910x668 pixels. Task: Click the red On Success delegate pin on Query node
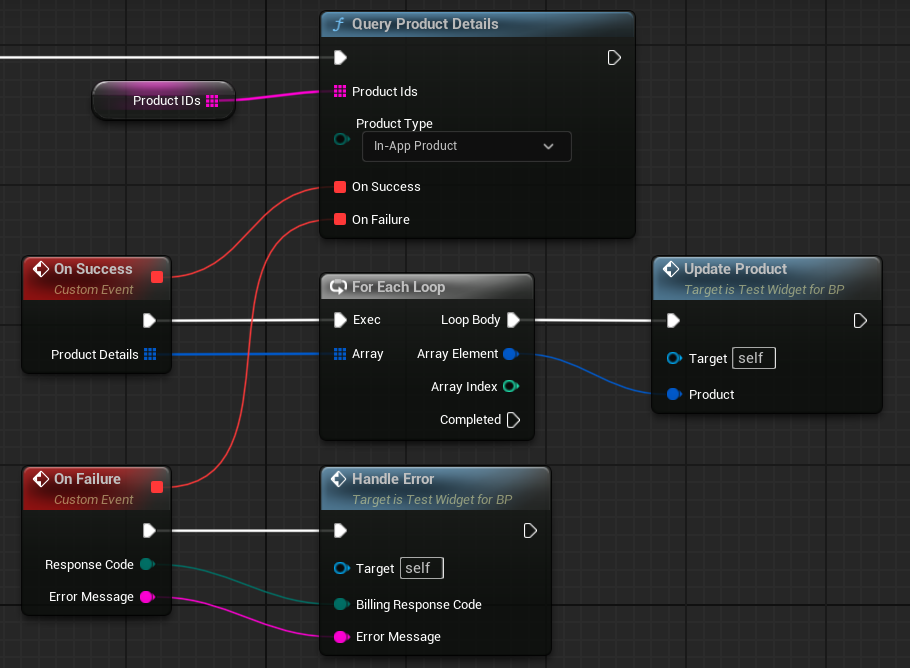(339, 187)
